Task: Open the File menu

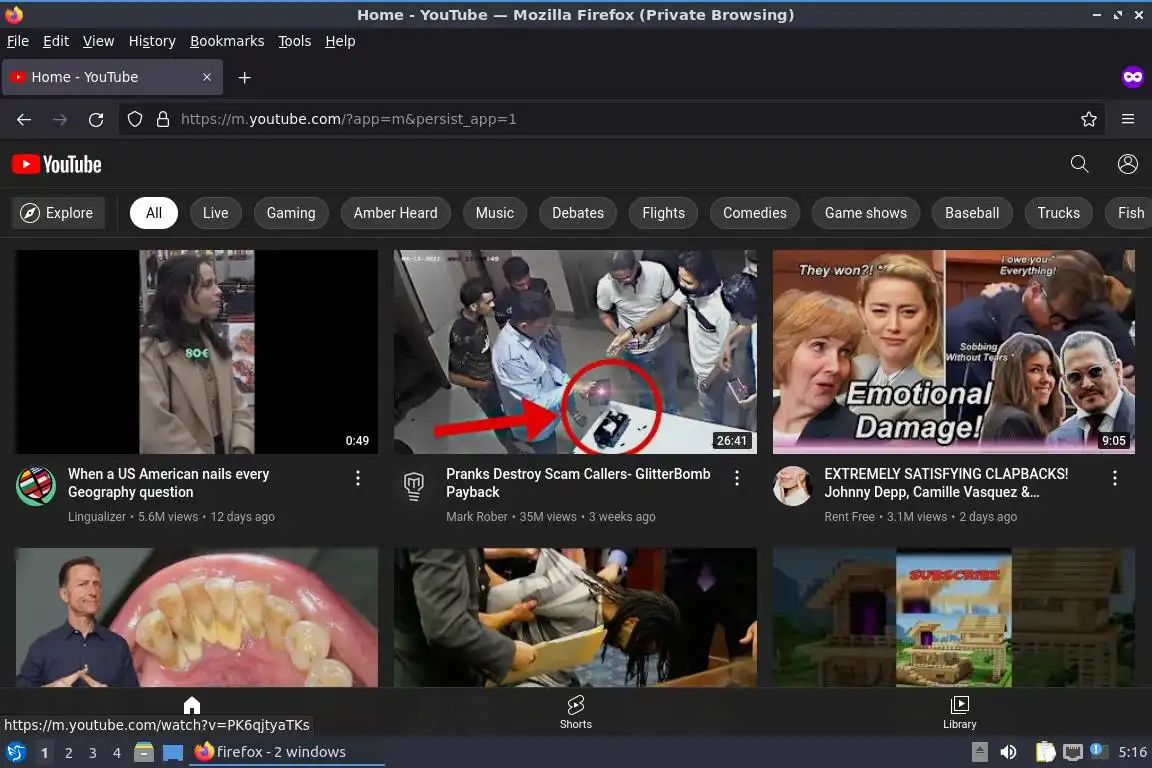Action: pyautogui.click(x=18, y=41)
